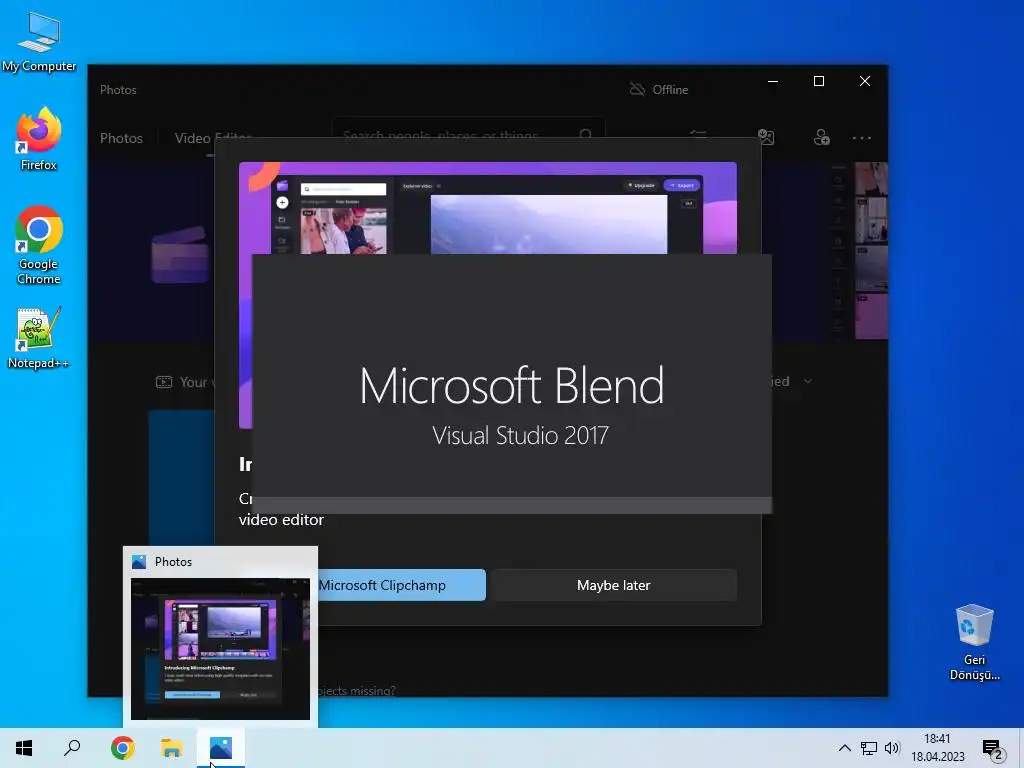
Task: Minimize the Photos window
Action: pyautogui.click(x=773, y=81)
